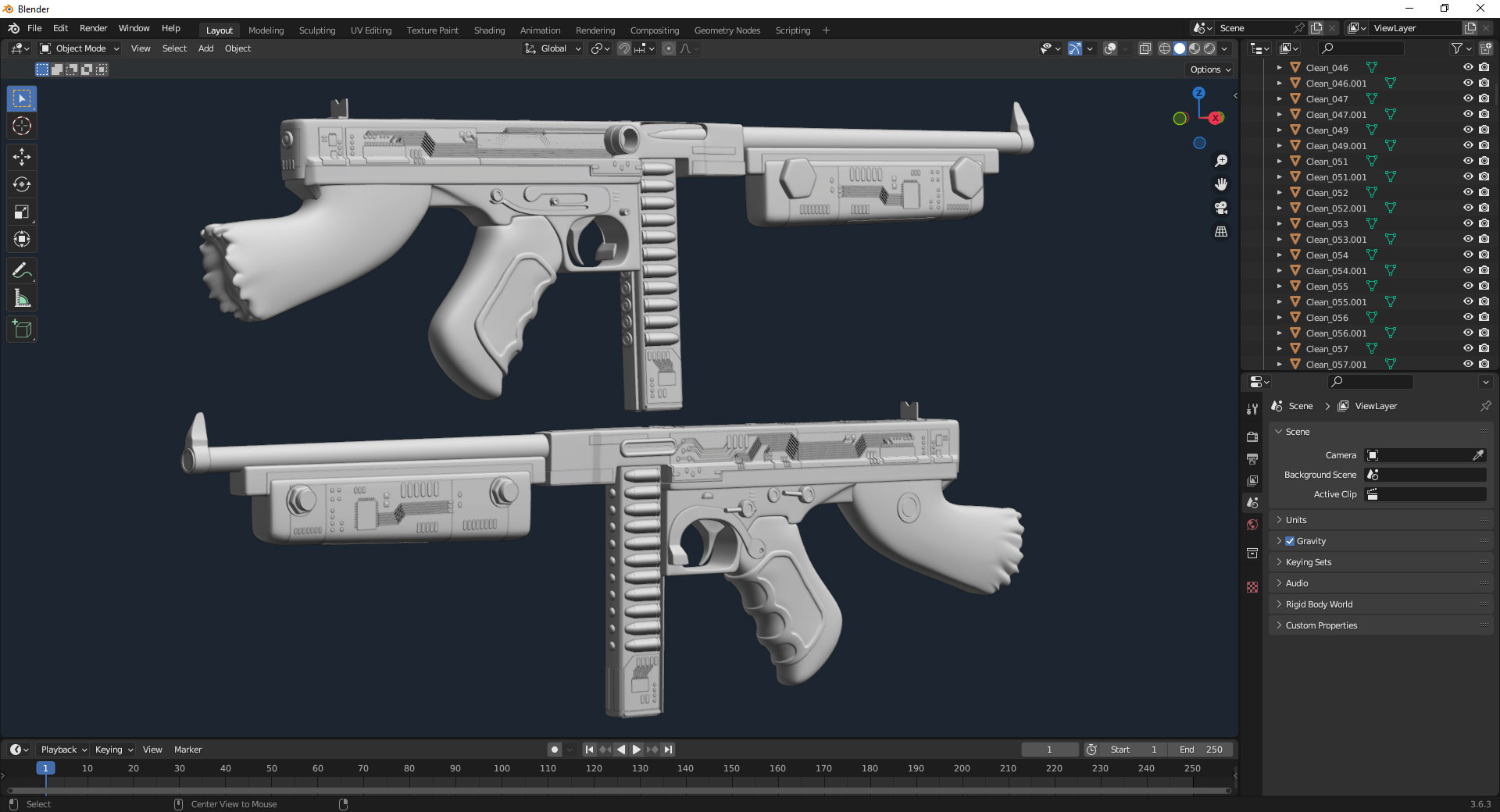
Task: Select the Annotate pencil tool
Action: coord(22,271)
